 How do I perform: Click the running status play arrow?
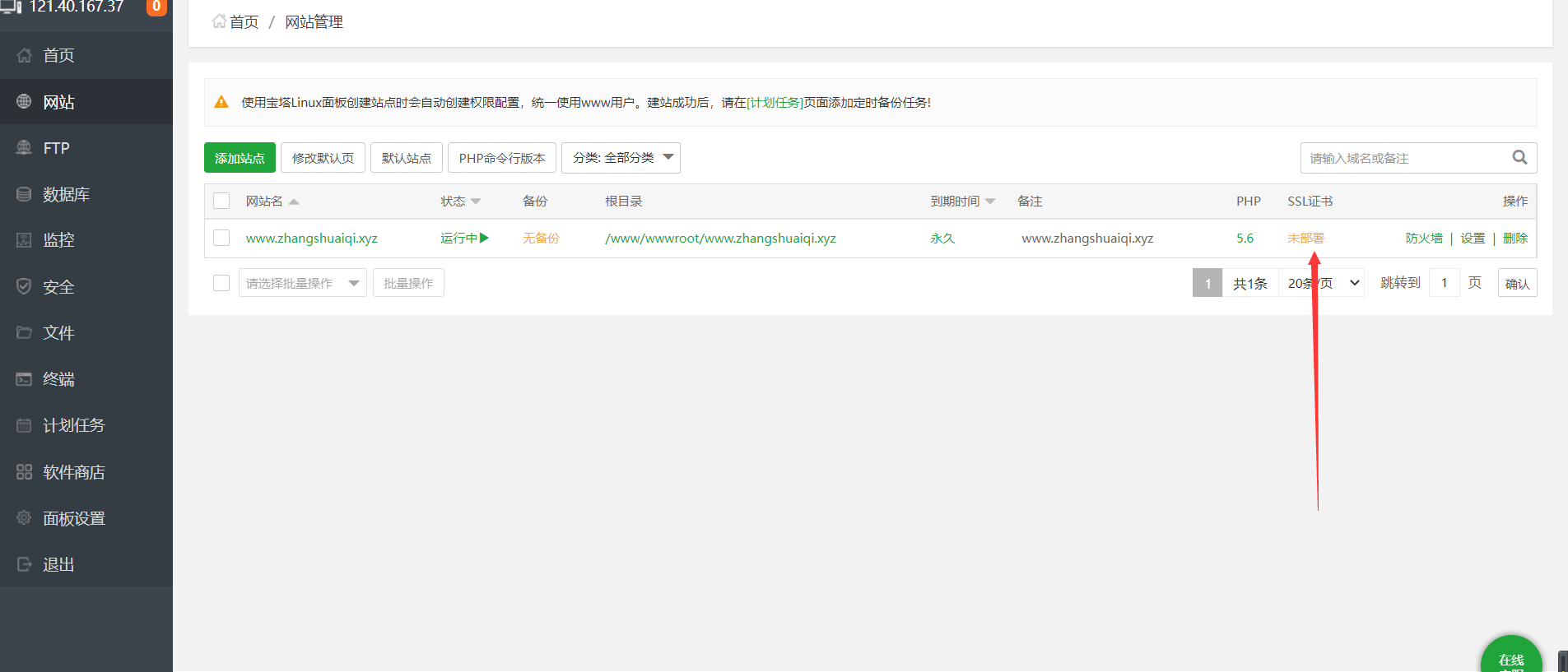[x=484, y=238]
